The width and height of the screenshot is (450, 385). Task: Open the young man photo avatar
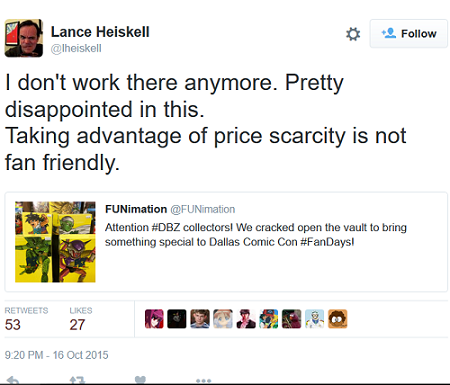coord(200,319)
